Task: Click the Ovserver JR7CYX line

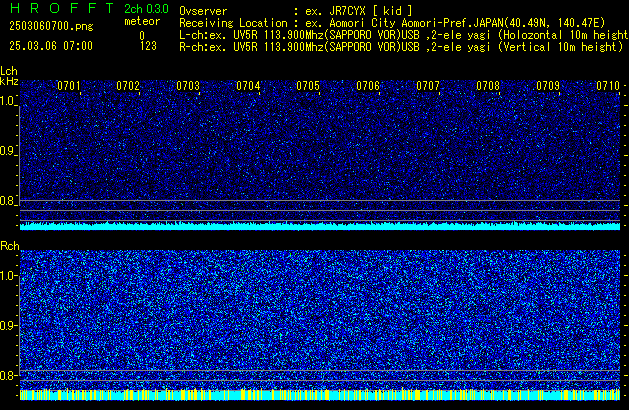Action: [296, 11]
